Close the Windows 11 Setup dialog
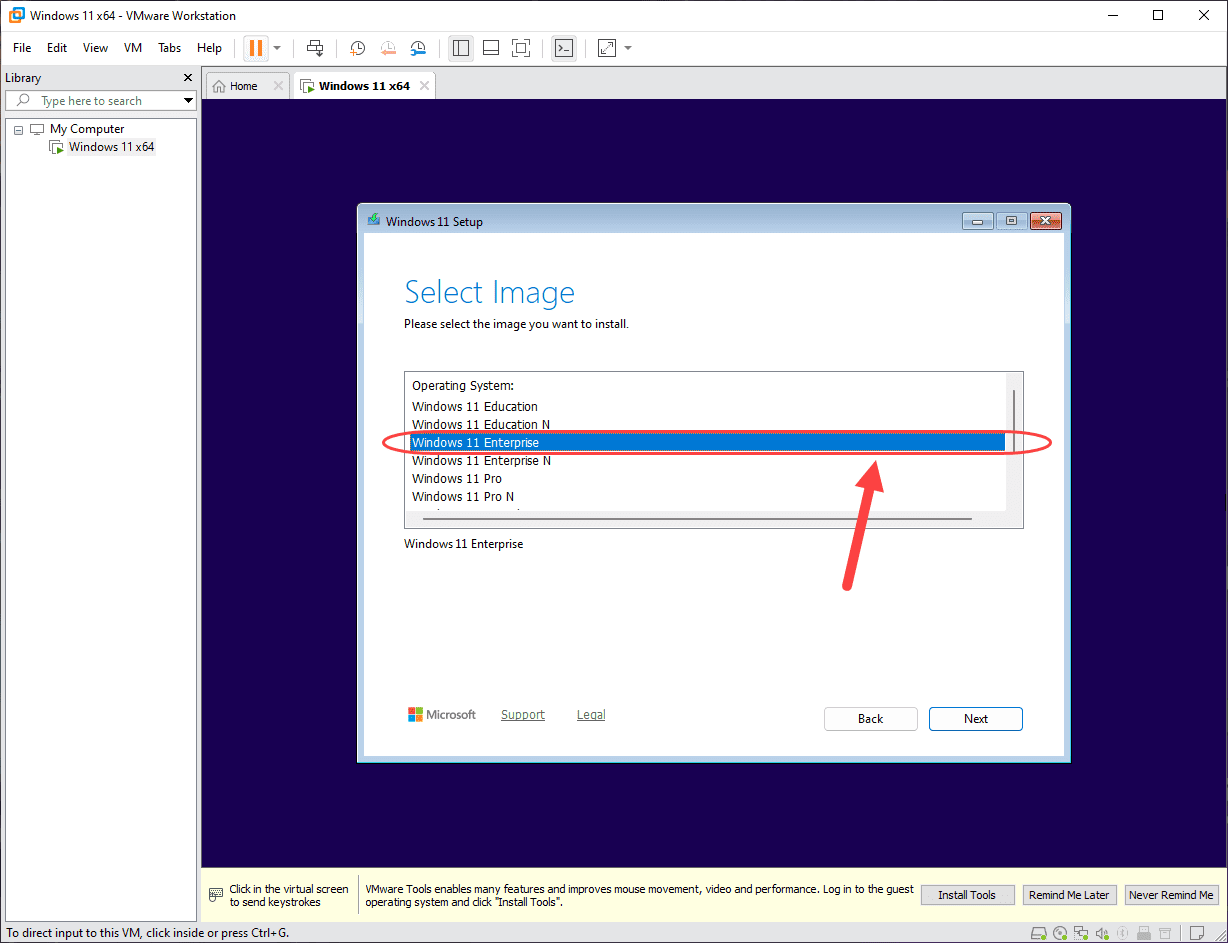Screen dimensions: 1228x943 click(1045, 221)
